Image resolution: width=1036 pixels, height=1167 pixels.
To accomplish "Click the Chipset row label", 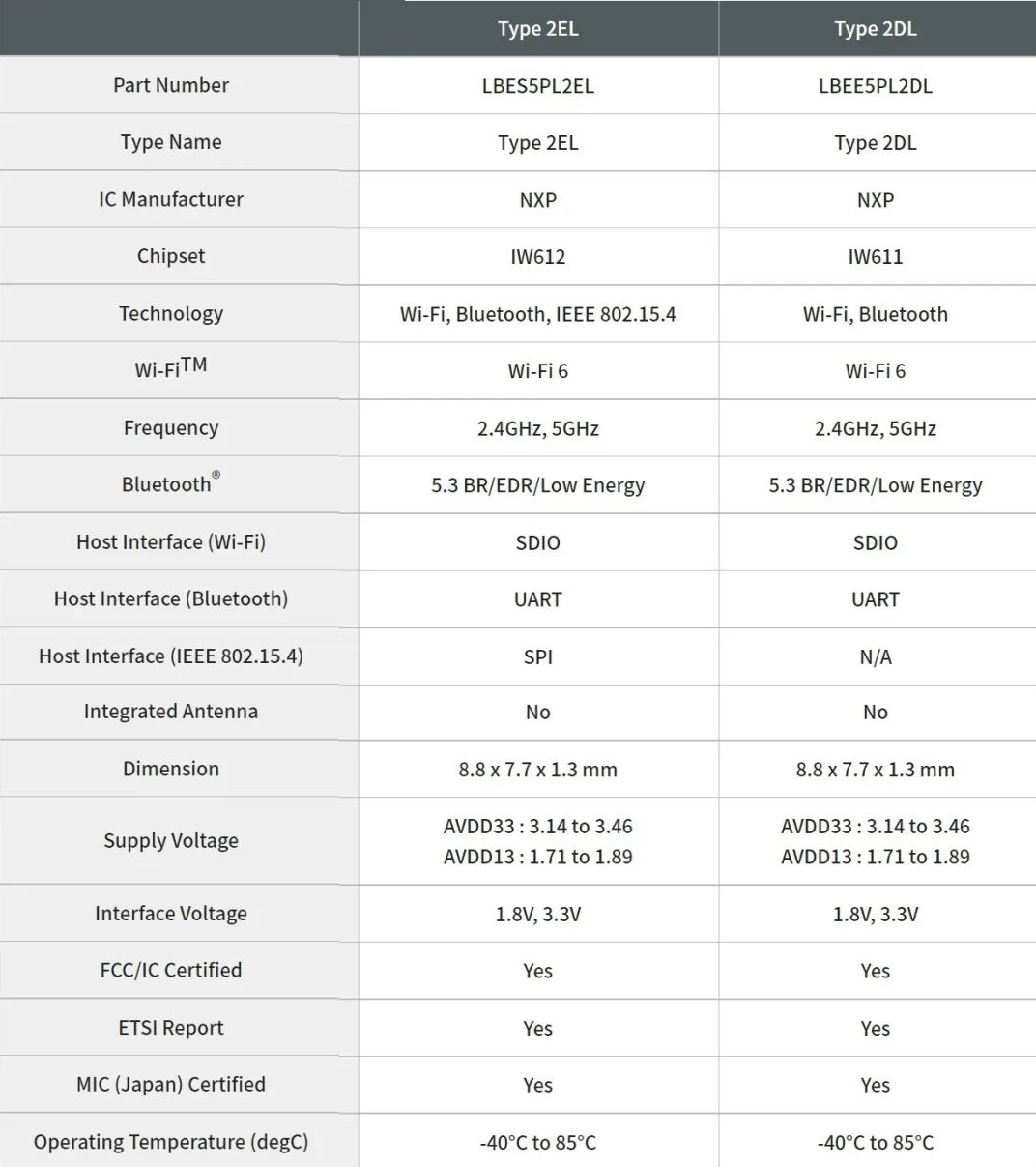I will (x=171, y=256).
